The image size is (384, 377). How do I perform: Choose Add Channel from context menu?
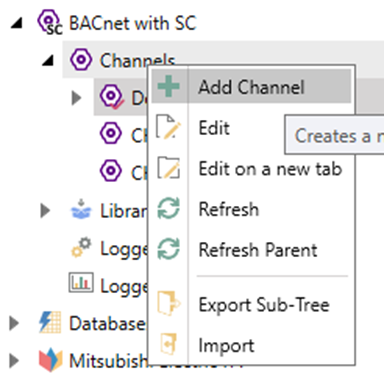pos(251,86)
